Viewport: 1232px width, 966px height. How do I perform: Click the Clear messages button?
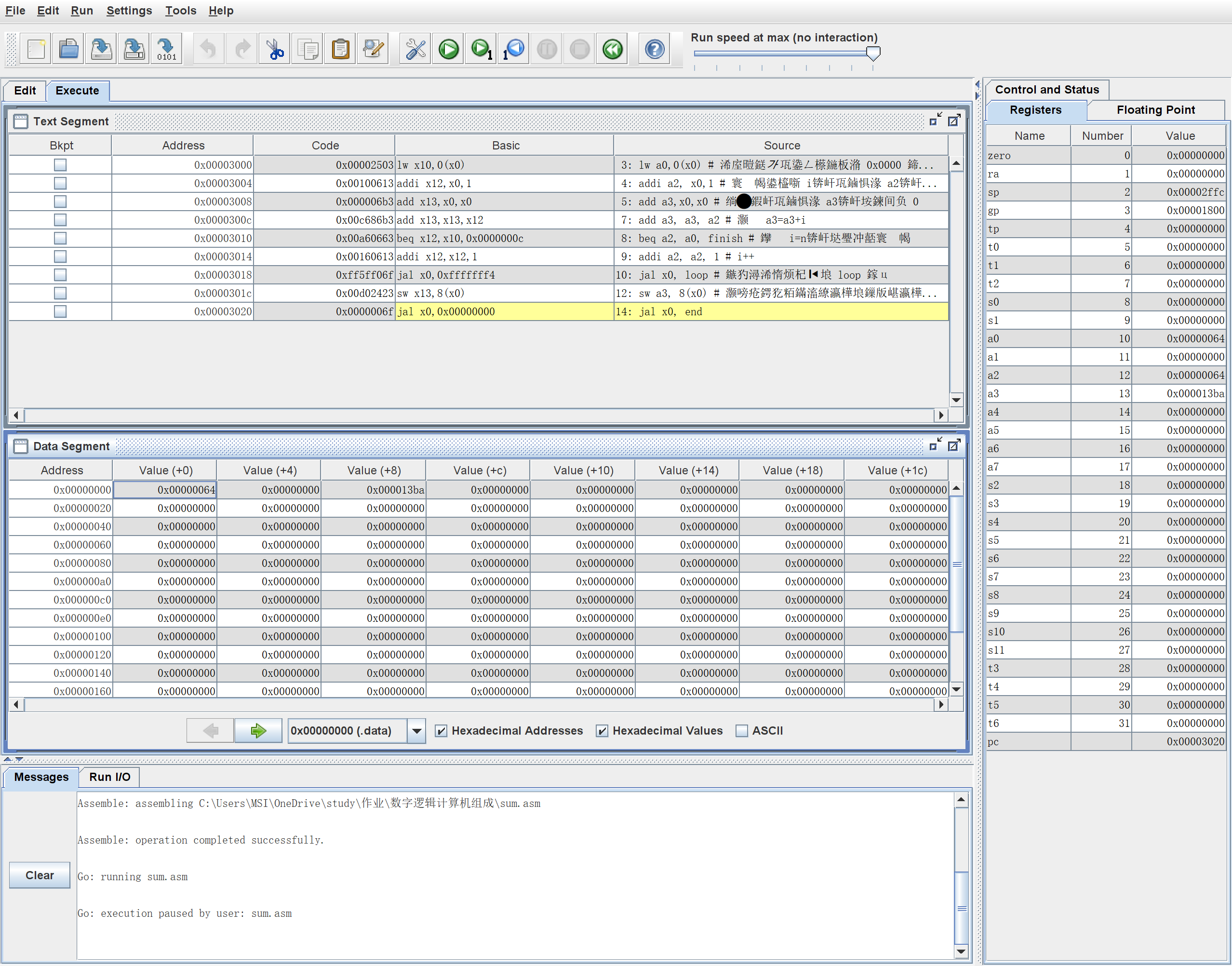pyautogui.click(x=40, y=875)
